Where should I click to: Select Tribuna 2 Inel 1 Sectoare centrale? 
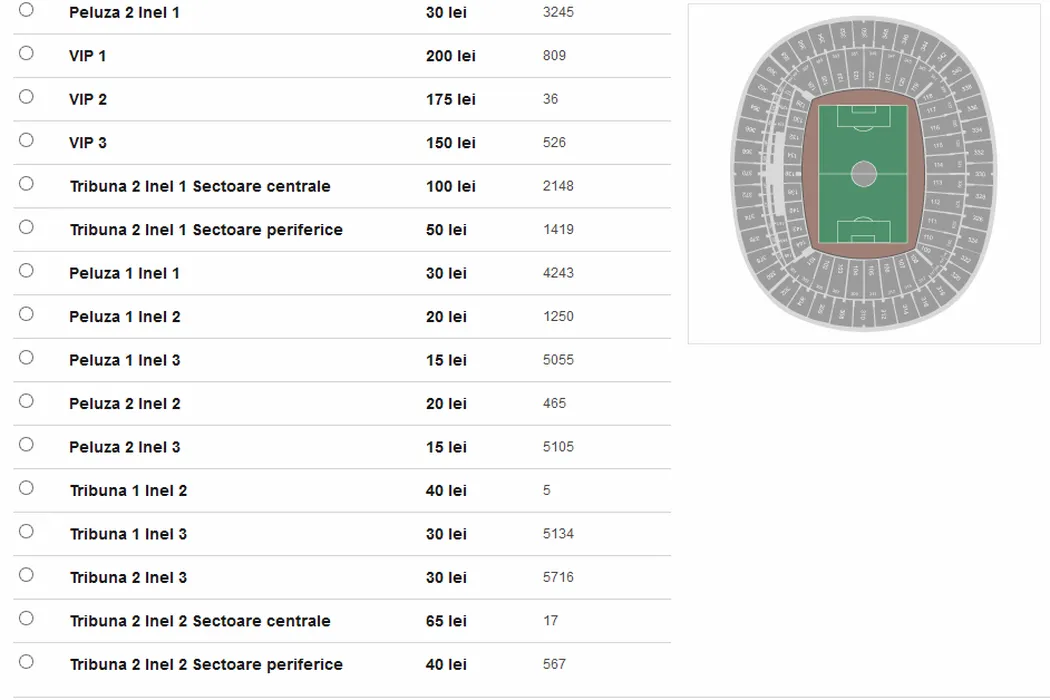(26, 184)
